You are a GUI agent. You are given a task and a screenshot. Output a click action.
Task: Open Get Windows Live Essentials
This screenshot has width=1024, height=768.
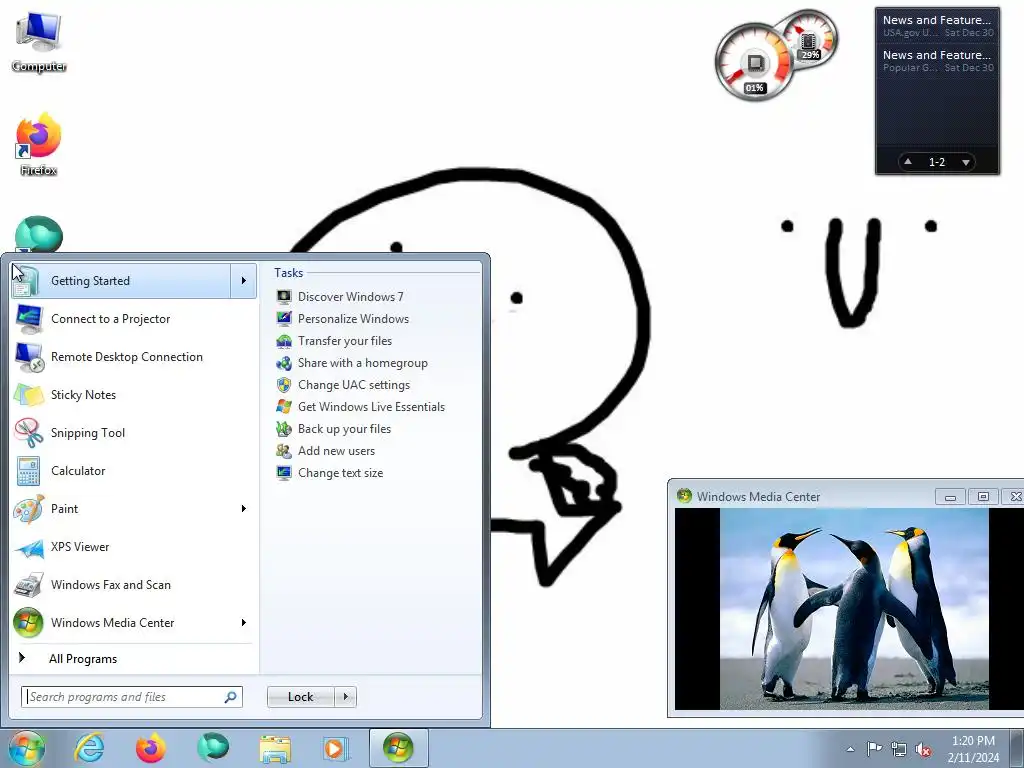[x=371, y=407]
